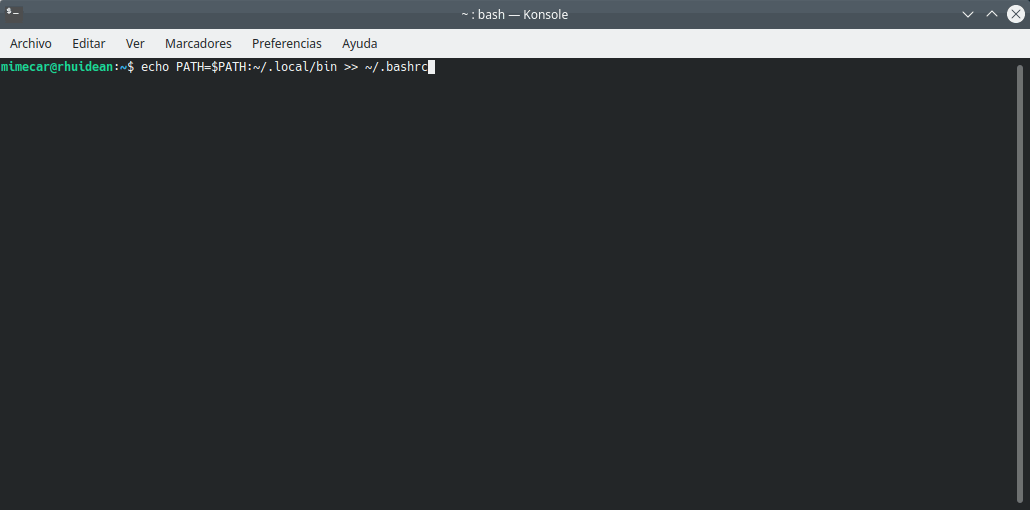The width and height of the screenshot is (1030, 510).
Task: Click the echo command word
Action: tap(155, 66)
